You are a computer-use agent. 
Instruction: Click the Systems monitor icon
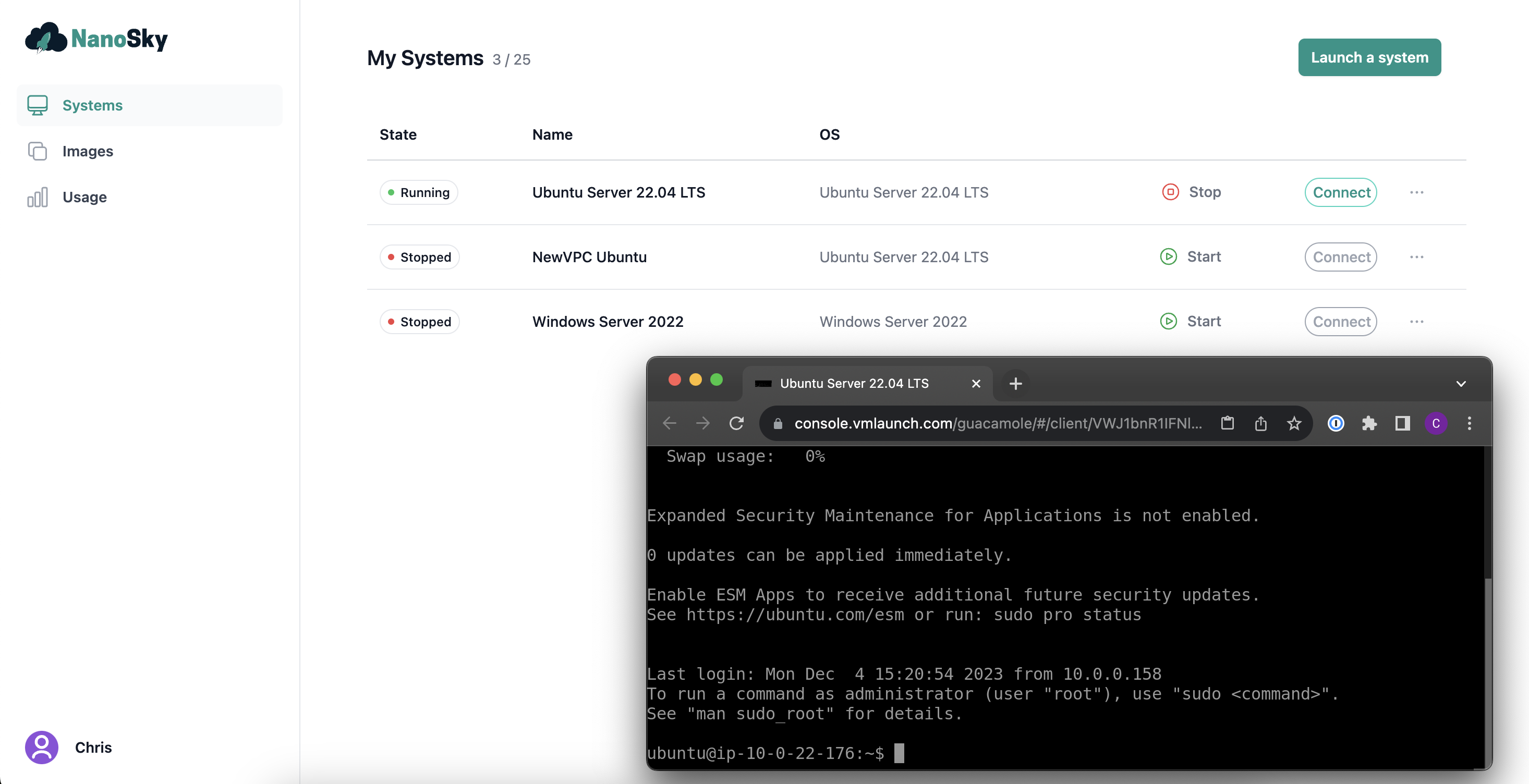pos(38,105)
